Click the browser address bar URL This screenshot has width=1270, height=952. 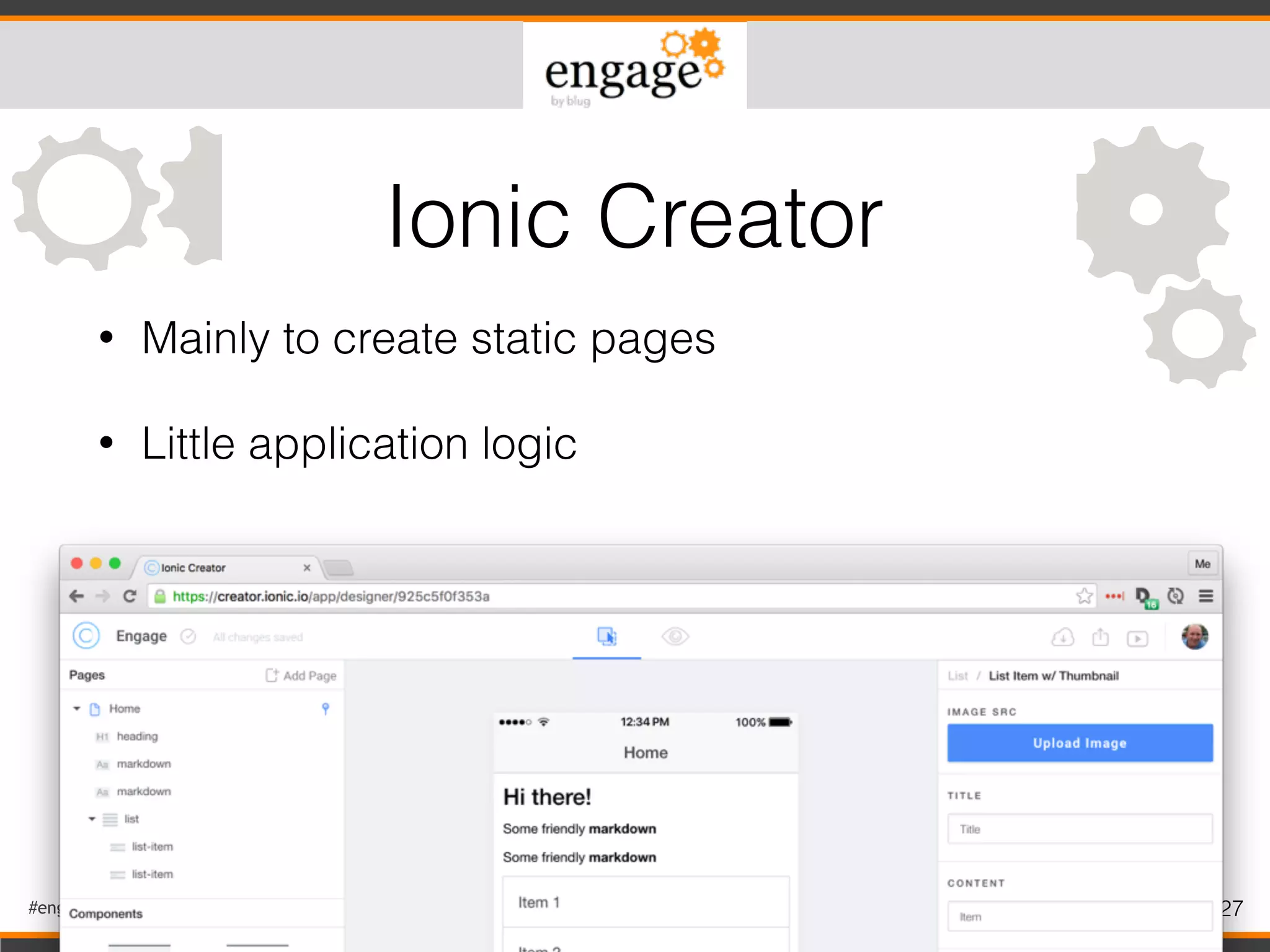(331, 596)
